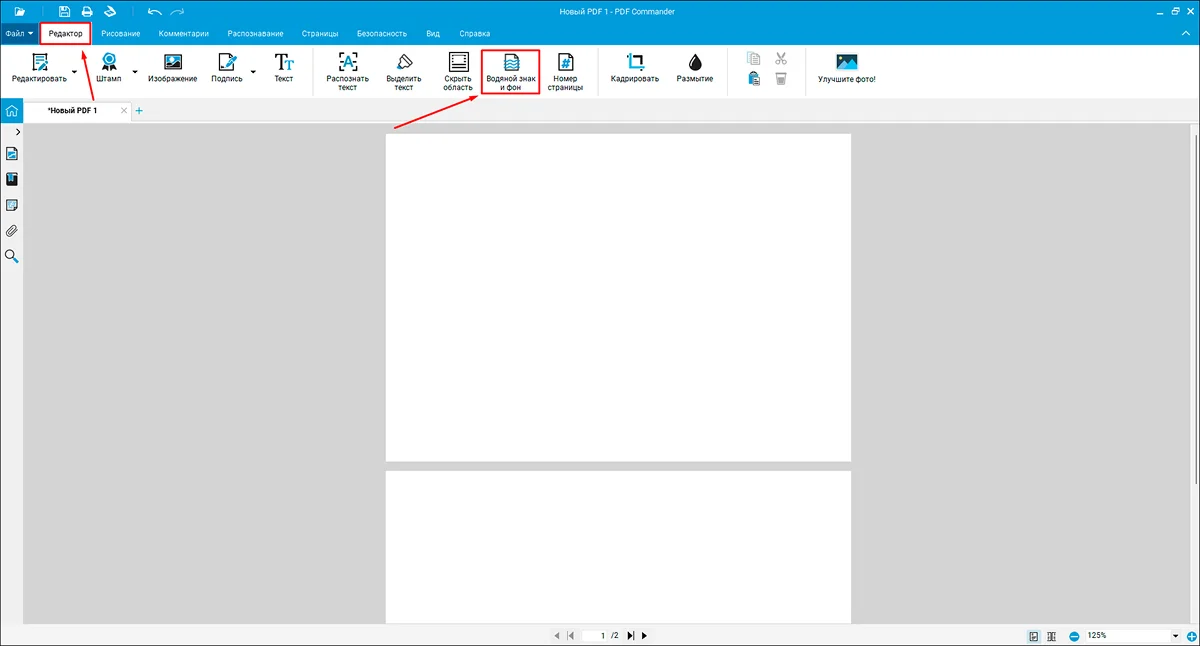Viewport: 1200px width, 646px height.
Task: Click the scanner icon in the quick access bar
Action: [x=110, y=11]
